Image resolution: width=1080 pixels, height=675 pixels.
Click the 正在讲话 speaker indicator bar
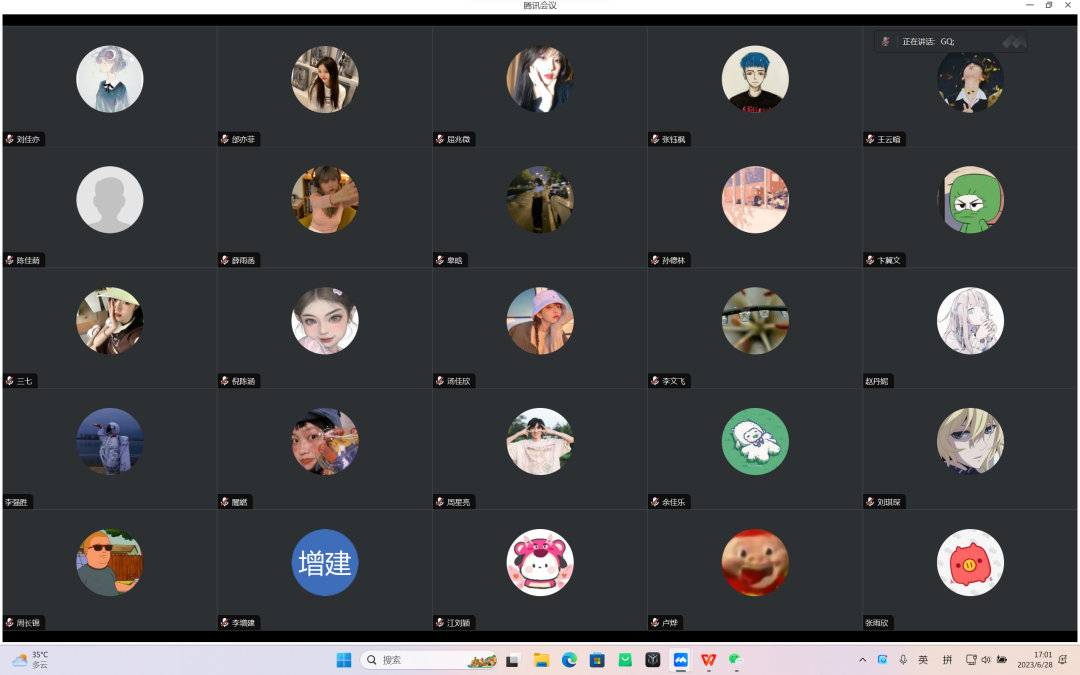point(950,41)
